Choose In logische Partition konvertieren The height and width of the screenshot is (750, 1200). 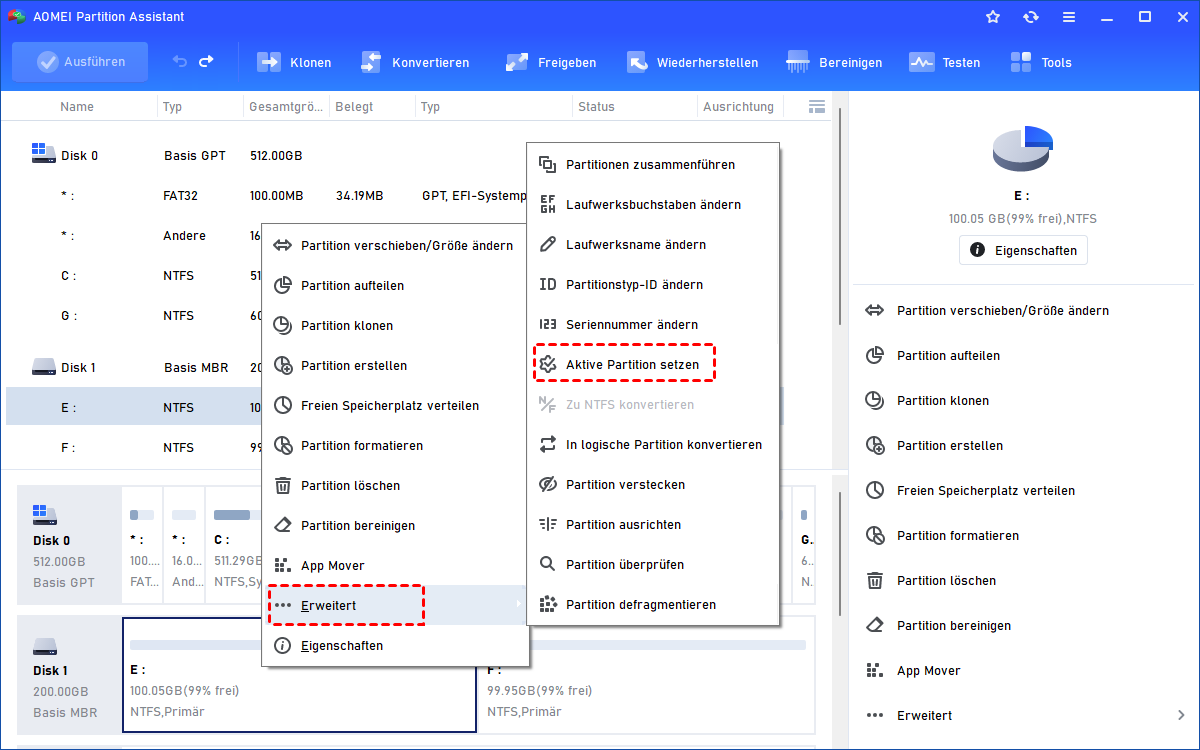click(653, 445)
